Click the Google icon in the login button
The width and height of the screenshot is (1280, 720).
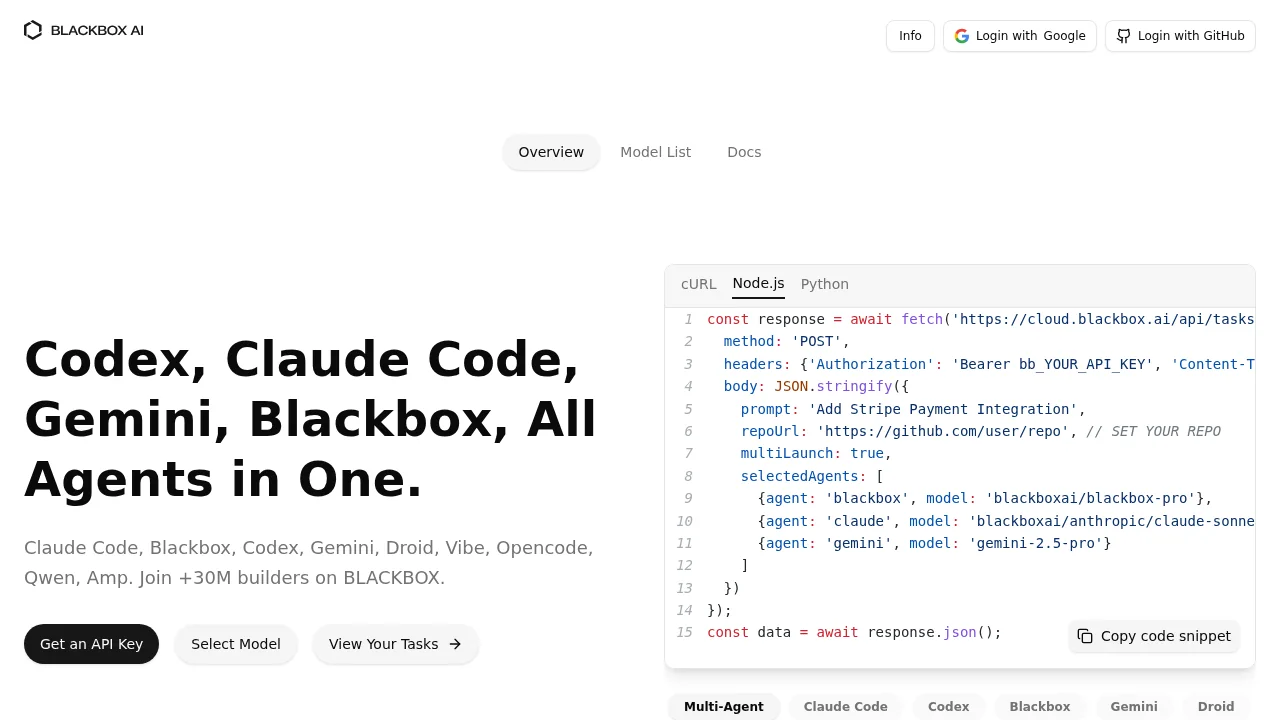(961, 36)
